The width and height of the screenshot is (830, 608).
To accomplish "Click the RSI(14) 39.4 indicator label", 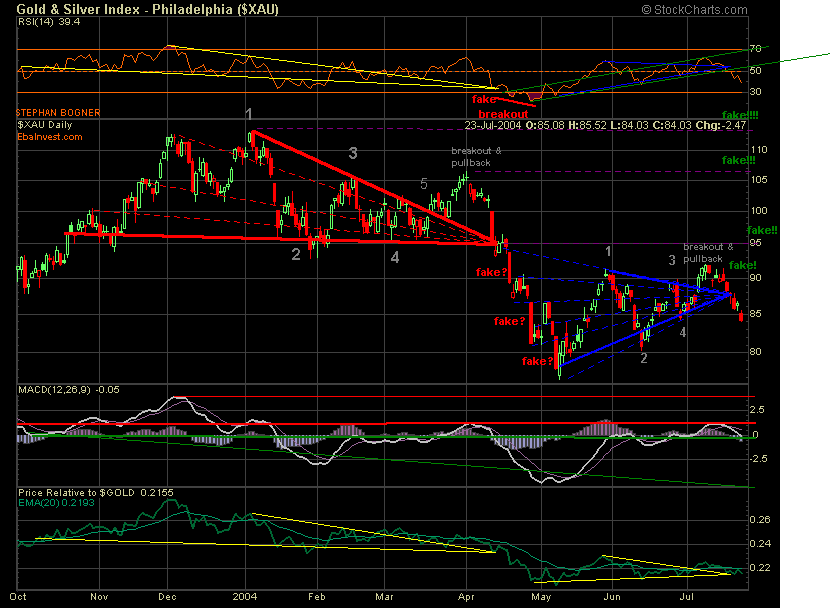I will point(49,22).
